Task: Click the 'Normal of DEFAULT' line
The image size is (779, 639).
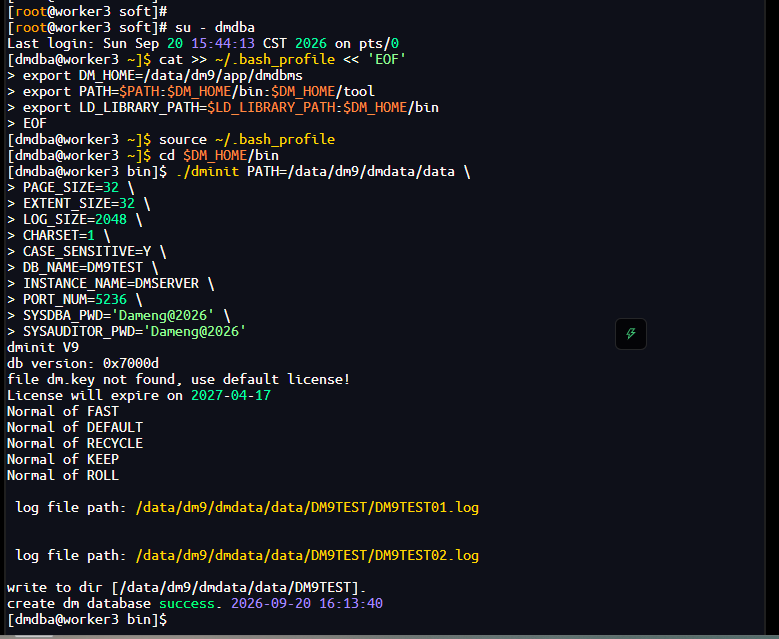Action: (75, 427)
